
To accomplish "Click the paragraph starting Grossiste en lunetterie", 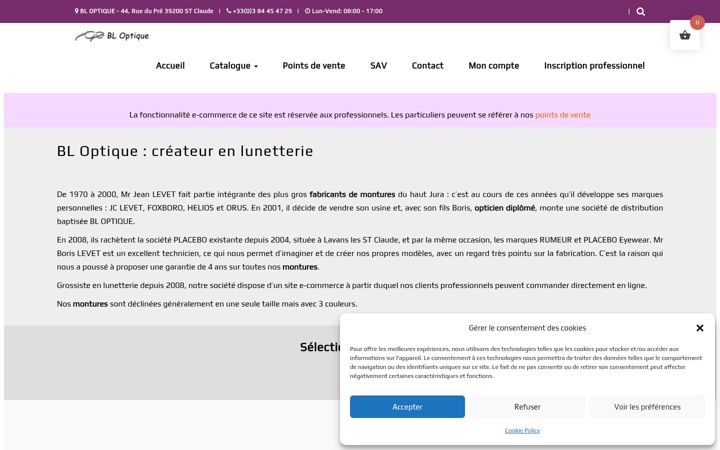I will coord(352,285).
